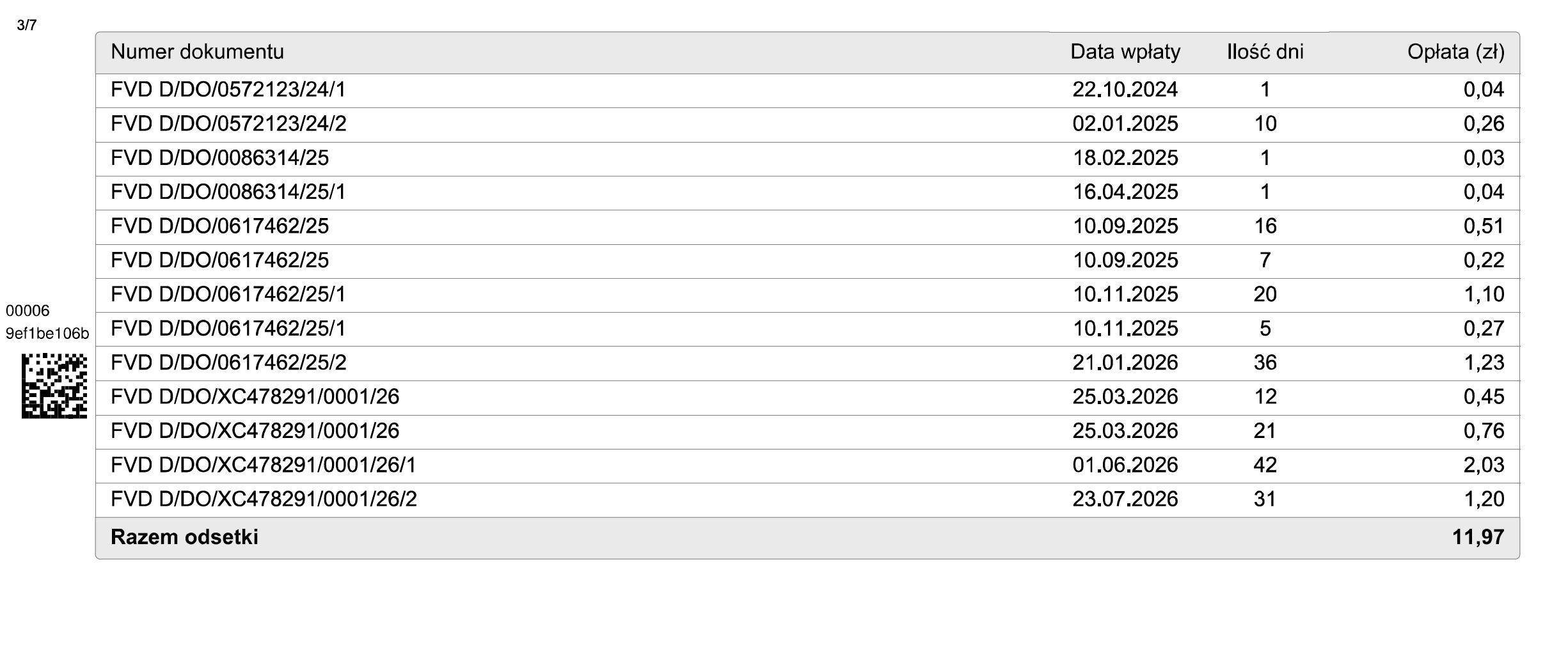Screen dimensions: 1568x649
Task: Select the Razem odsetki total label
Action: coord(184,537)
